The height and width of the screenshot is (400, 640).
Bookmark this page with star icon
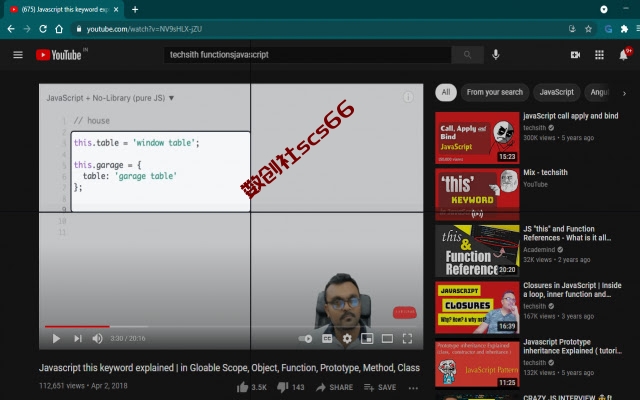coord(588,29)
